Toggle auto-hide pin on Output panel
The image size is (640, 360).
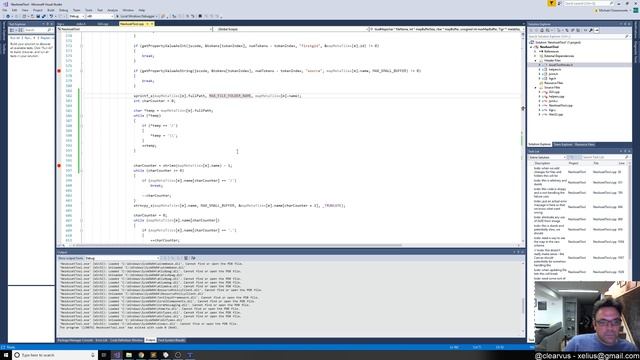point(518,252)
